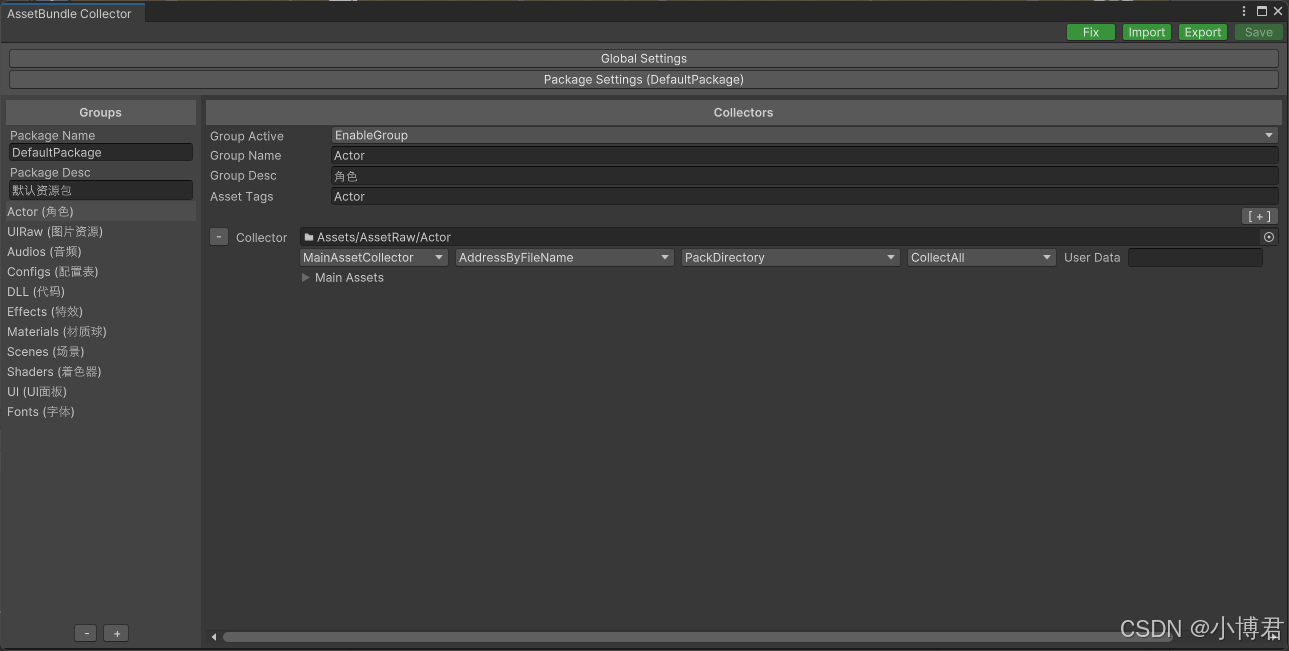
Task: Open the AddressByFileName dropdown
Action: point(563,257)
